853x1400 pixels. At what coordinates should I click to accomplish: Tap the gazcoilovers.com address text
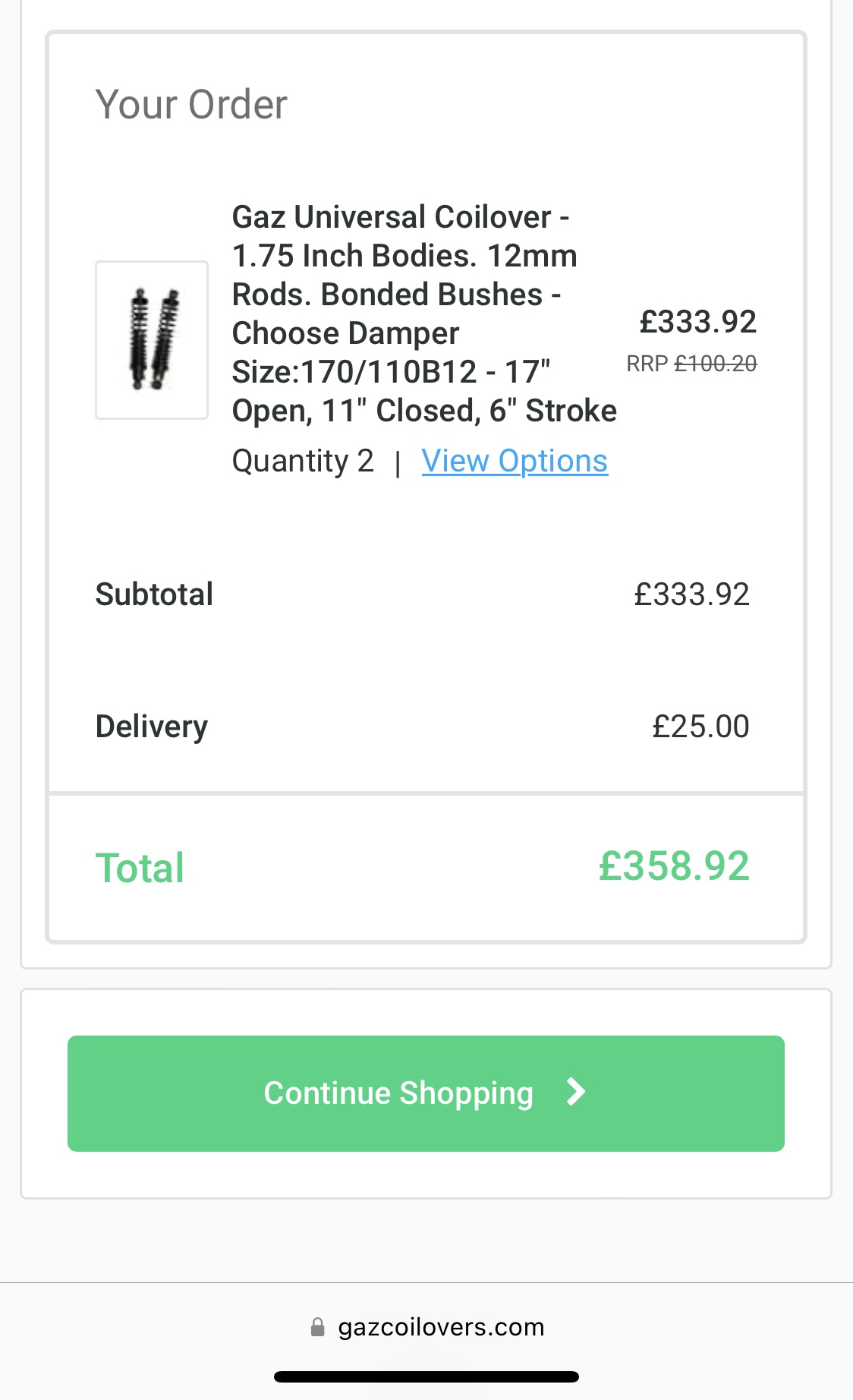pyautogui.click(x=441, y=1327)
